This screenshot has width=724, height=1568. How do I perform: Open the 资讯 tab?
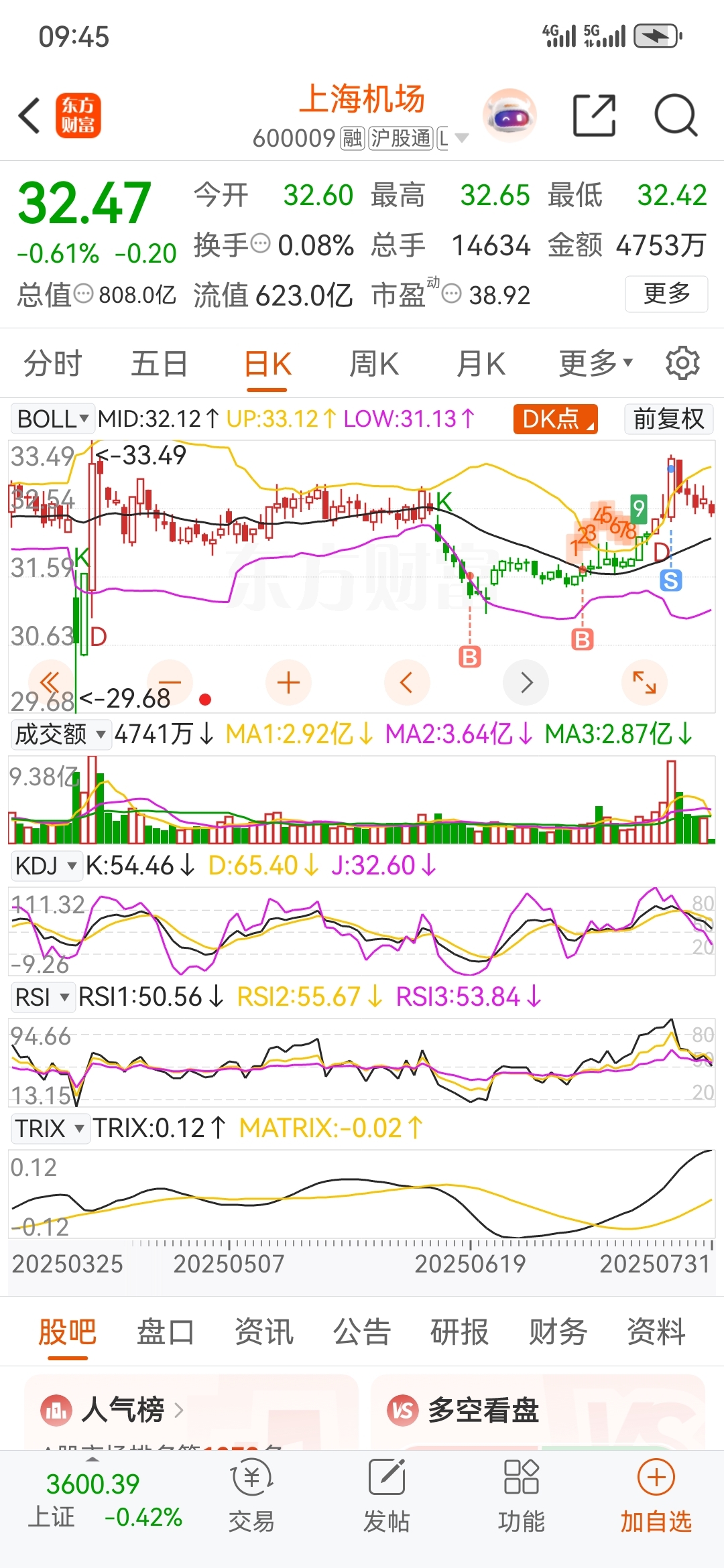click(x=264, y=1332)
